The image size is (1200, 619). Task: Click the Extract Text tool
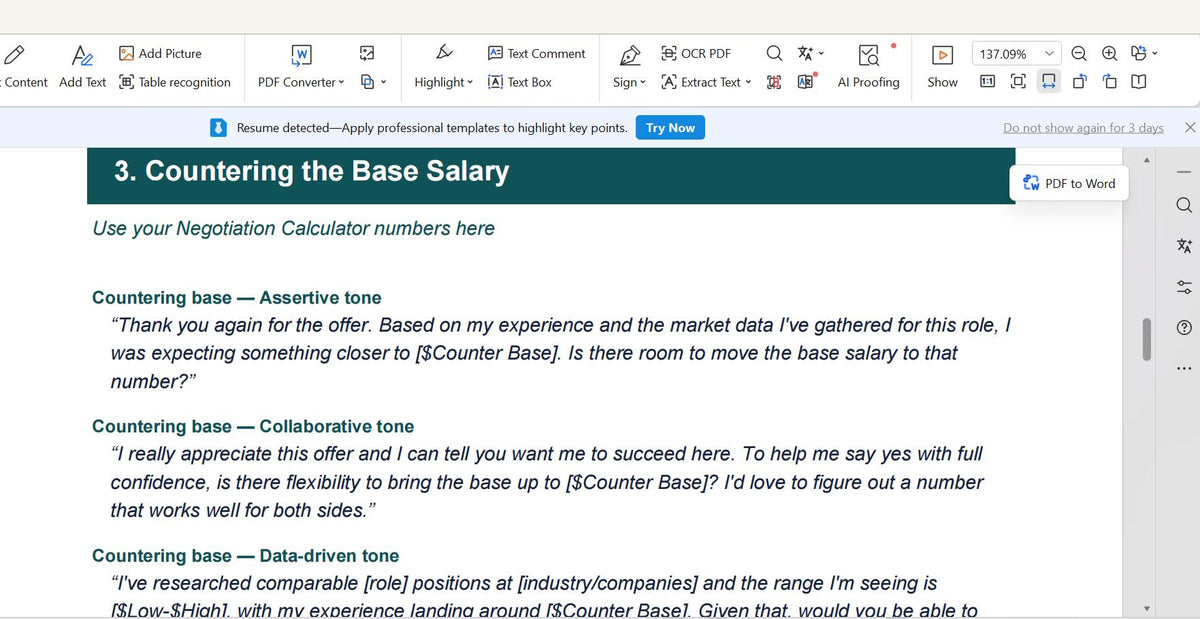701,82
